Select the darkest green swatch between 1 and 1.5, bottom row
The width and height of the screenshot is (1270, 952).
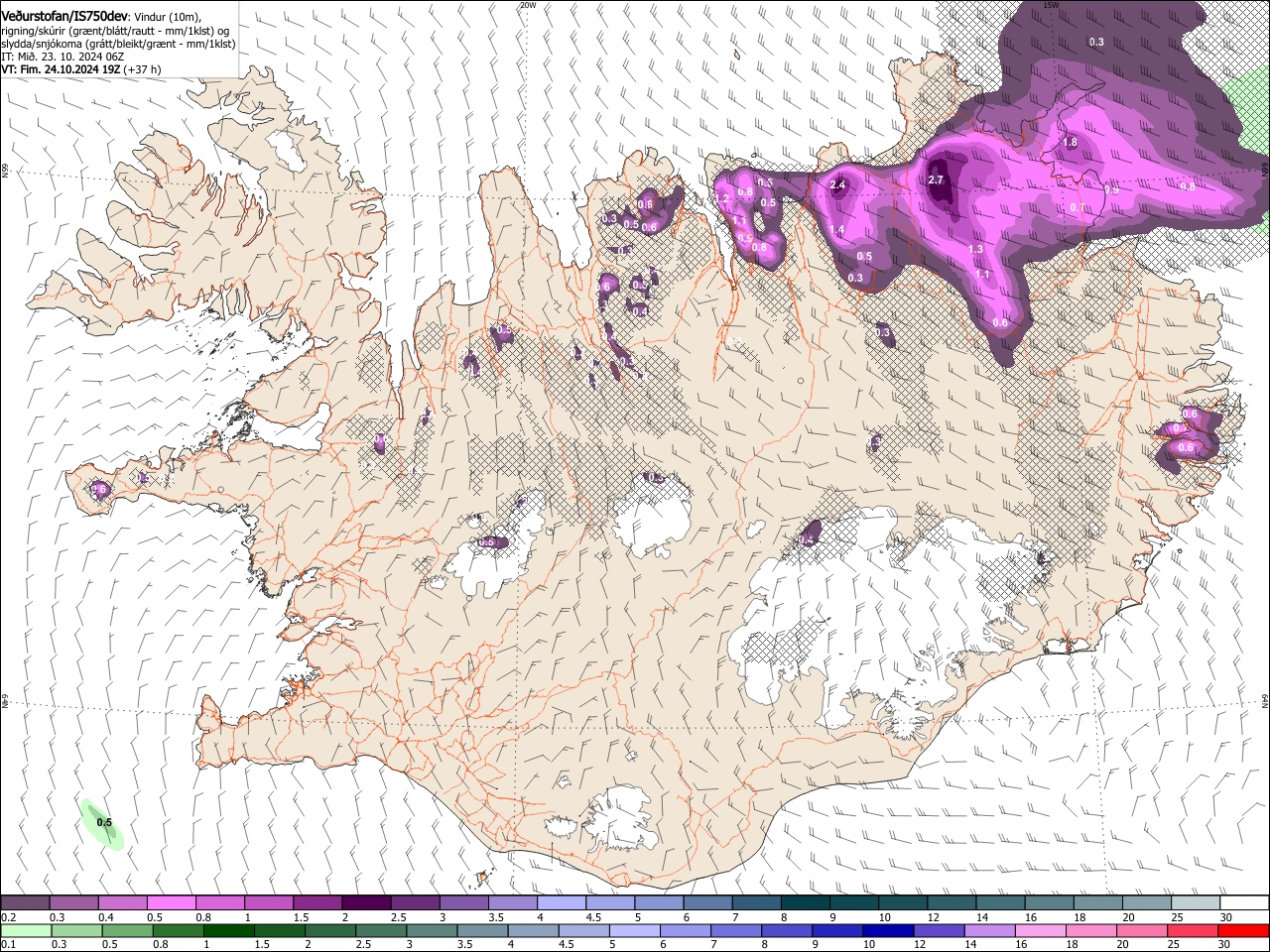point(228,931)
